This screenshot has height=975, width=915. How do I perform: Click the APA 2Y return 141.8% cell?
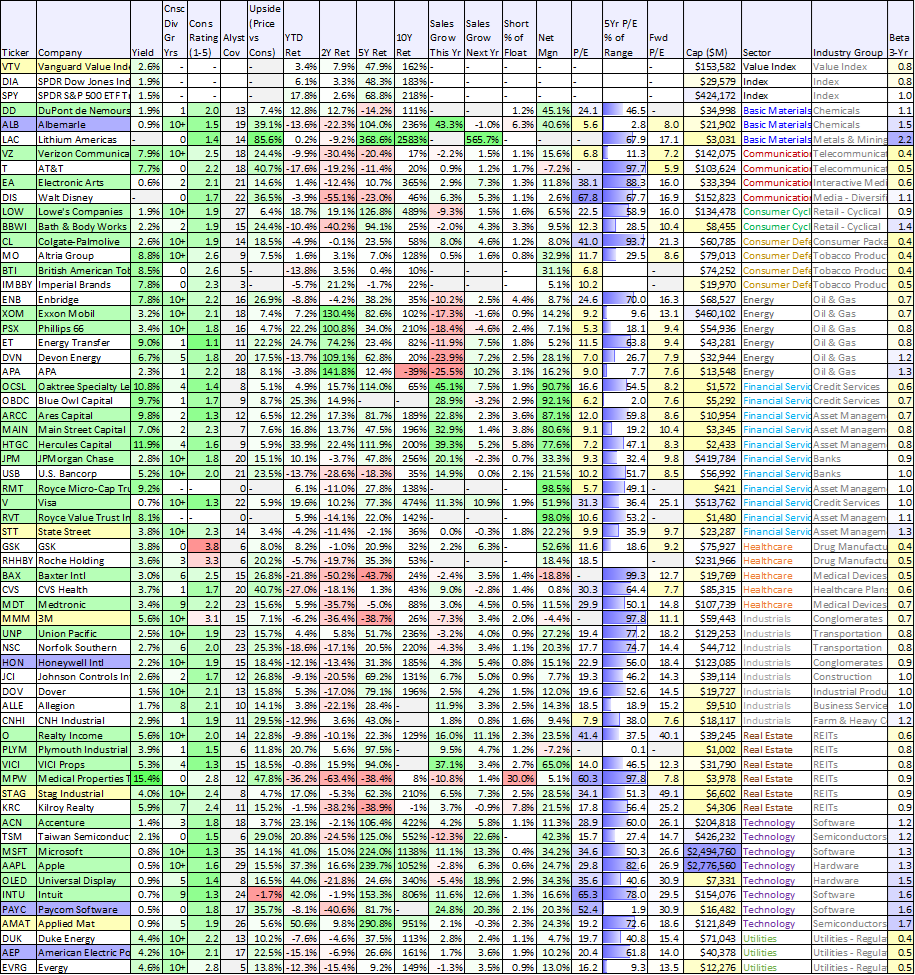tap(338, 371)
